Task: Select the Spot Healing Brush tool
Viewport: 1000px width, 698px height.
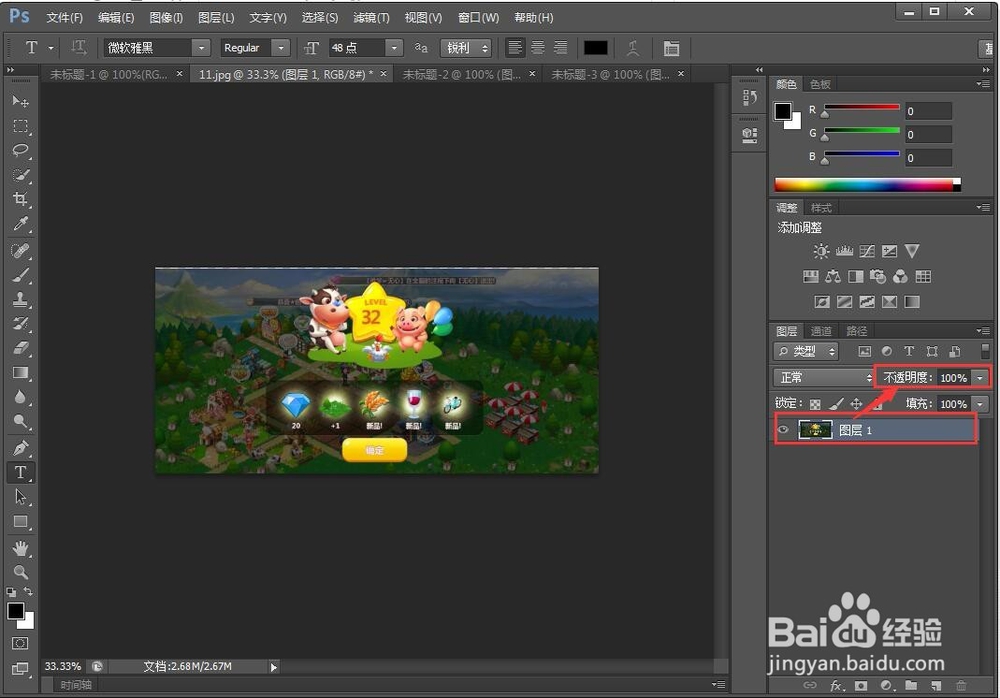Action: pyautogui.click(x=20, y=251)
